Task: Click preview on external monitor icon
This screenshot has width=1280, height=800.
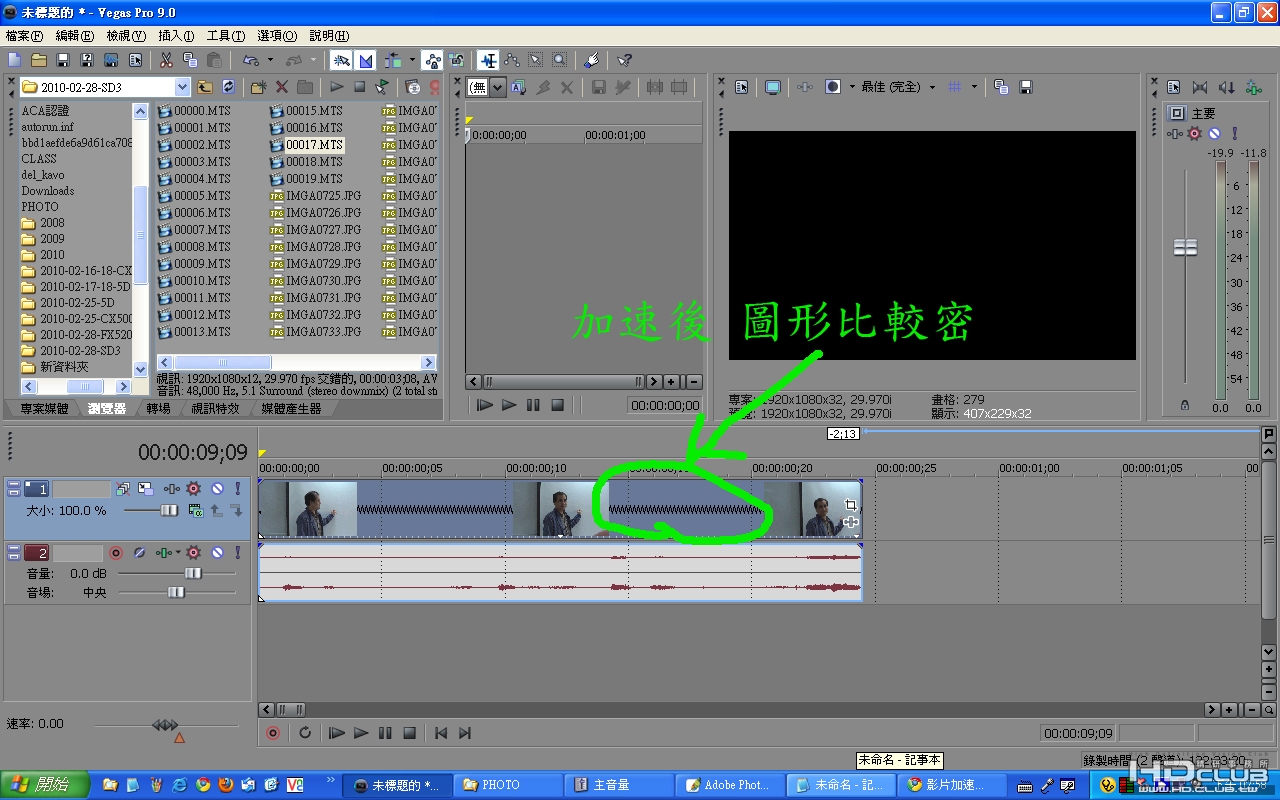Action: point(773,87)
